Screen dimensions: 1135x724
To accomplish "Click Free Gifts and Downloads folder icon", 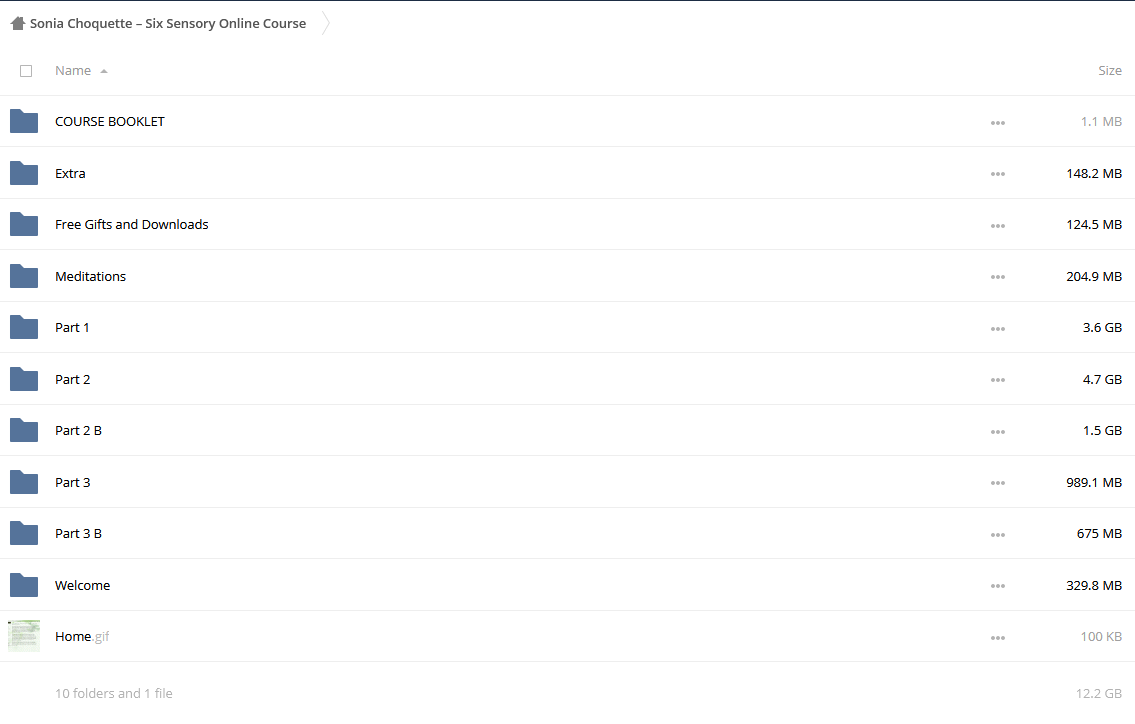I will [24, 224].
